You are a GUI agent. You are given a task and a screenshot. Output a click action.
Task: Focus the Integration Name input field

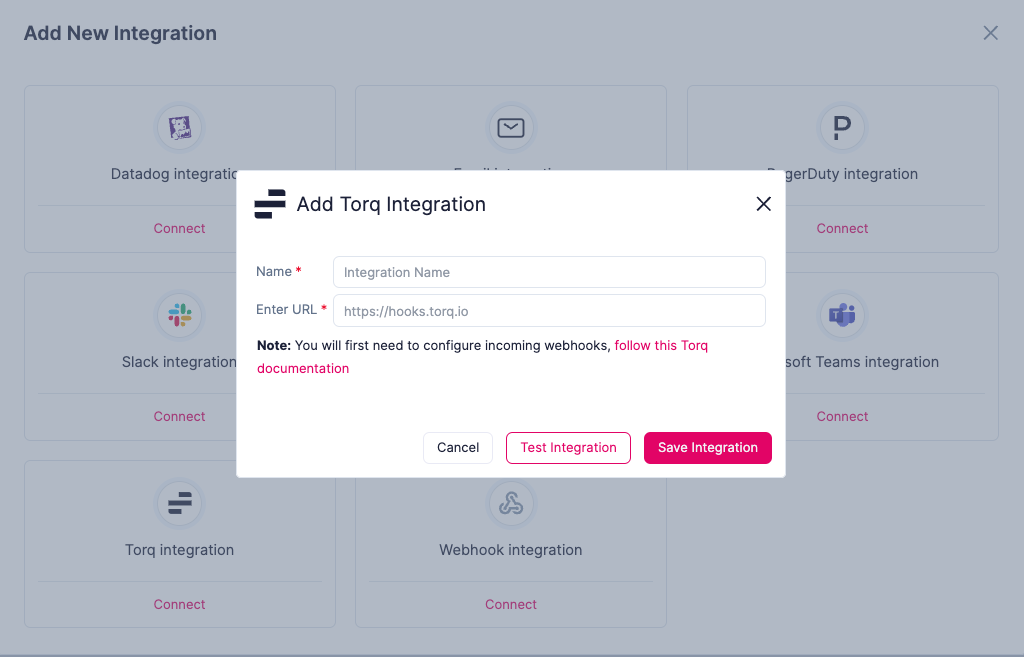(x=549, y=272)
